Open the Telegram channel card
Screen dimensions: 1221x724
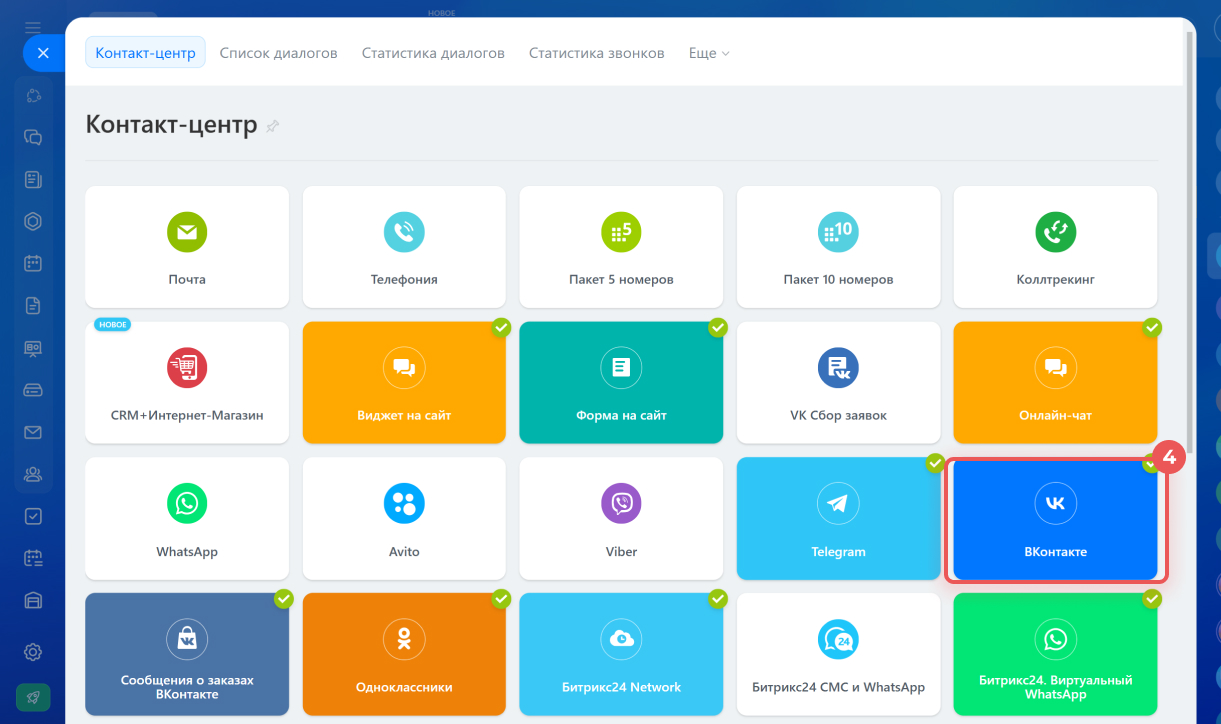click(838, 518)
